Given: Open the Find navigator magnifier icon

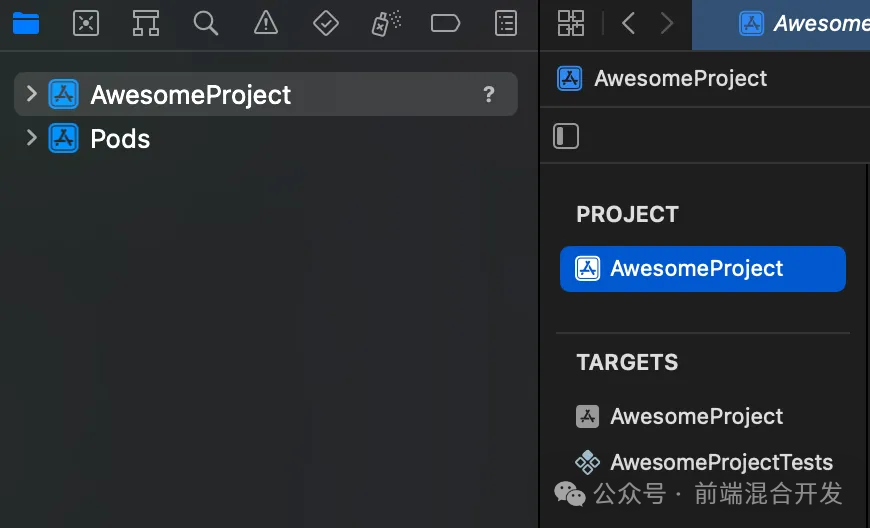Looking at the screenshot, I should coord(206,23).
